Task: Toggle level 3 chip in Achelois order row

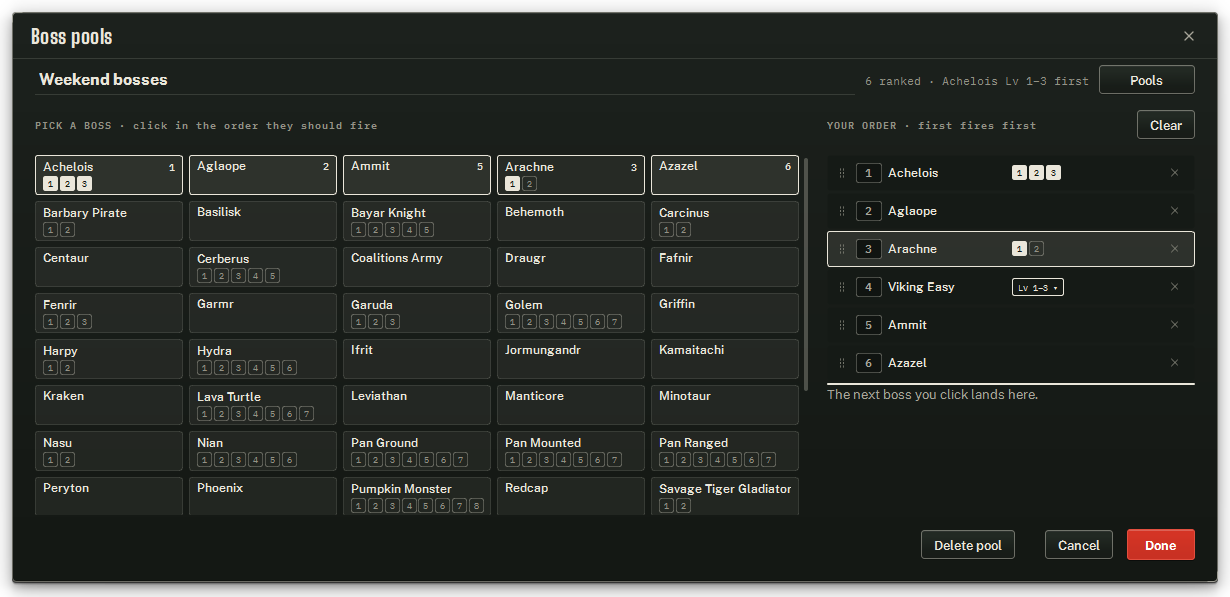Action: pyautogui.click(x=1053, y=173)
